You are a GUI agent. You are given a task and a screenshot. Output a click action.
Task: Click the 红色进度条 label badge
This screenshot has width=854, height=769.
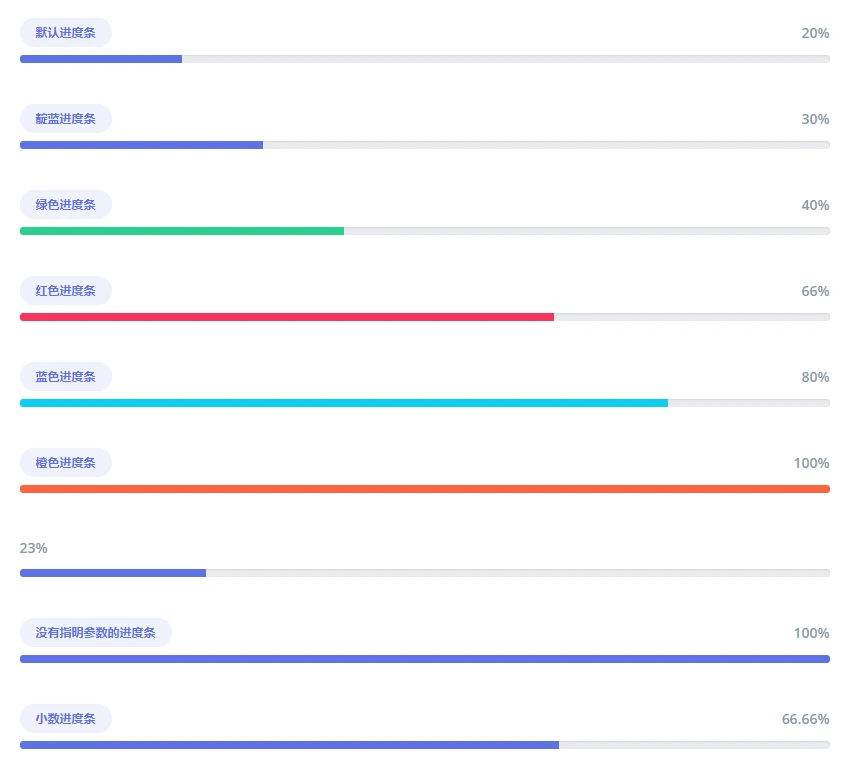(65, 291)
